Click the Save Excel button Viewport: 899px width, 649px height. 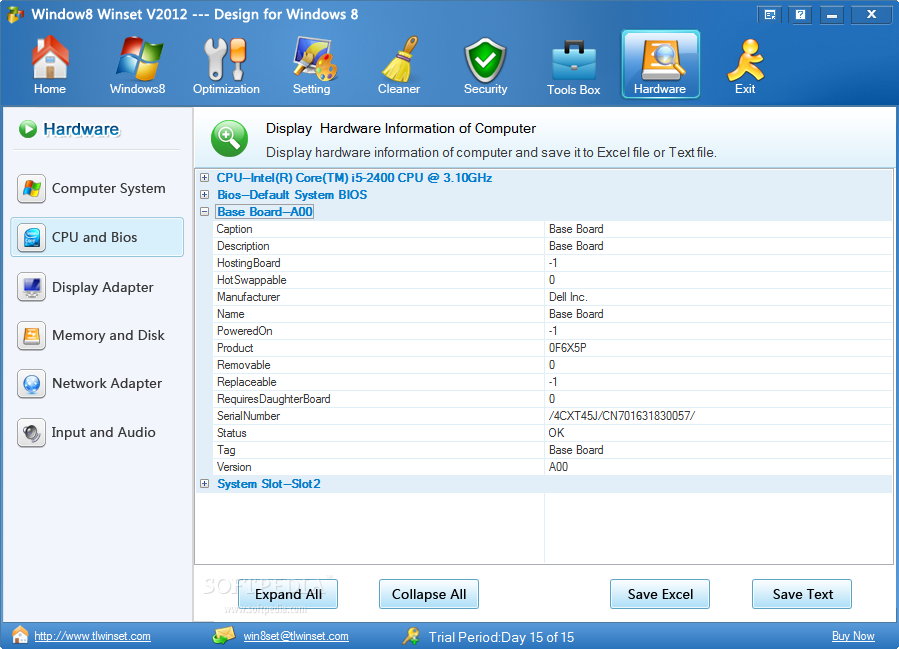click(x=660, y=594)
